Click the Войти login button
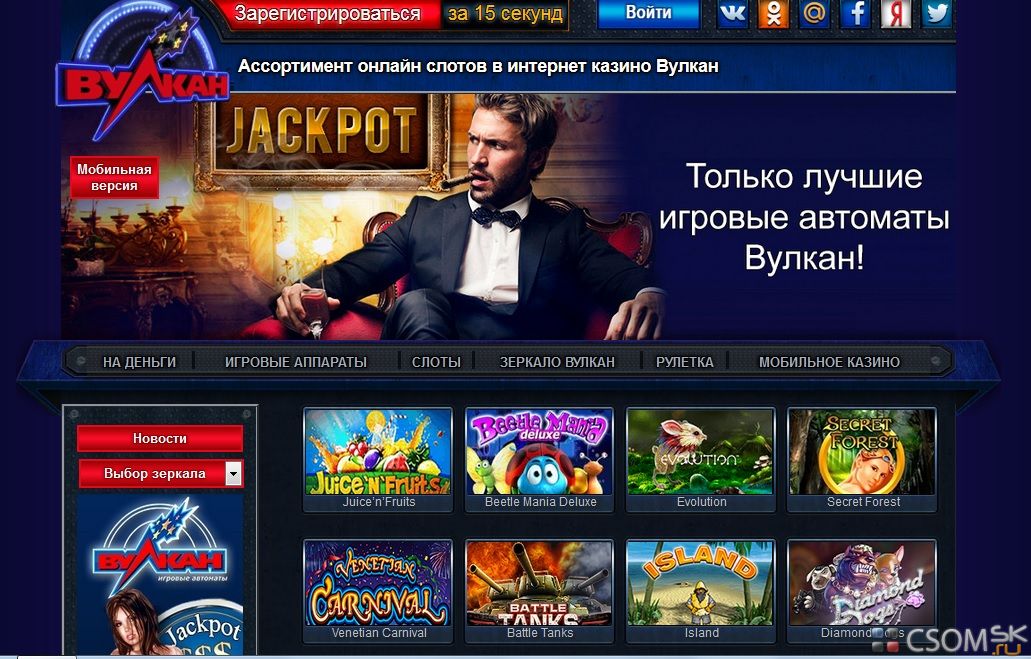This screenshot has width=1031, height=659. [648, 13]
